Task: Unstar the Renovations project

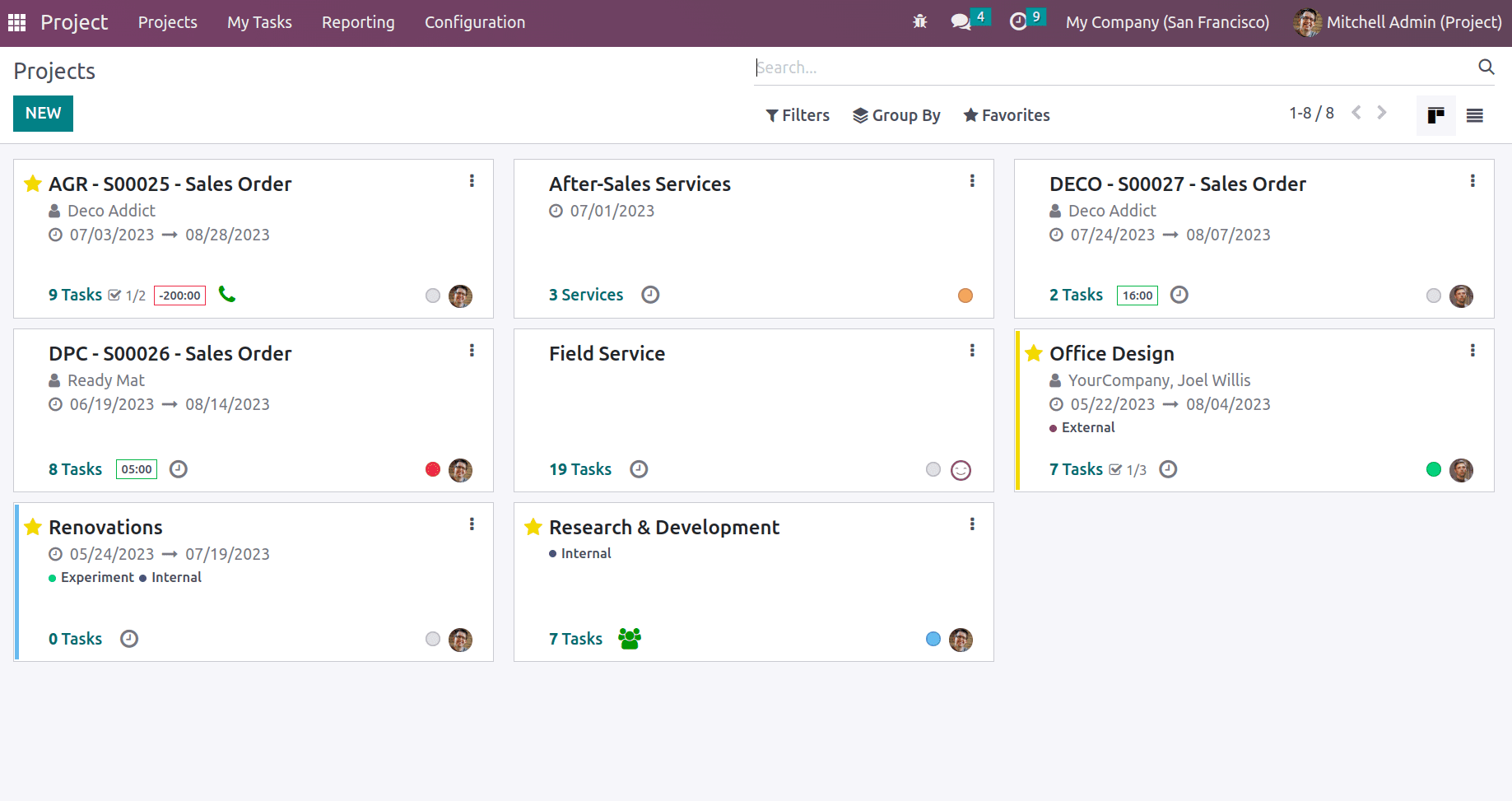Action: 33,528
